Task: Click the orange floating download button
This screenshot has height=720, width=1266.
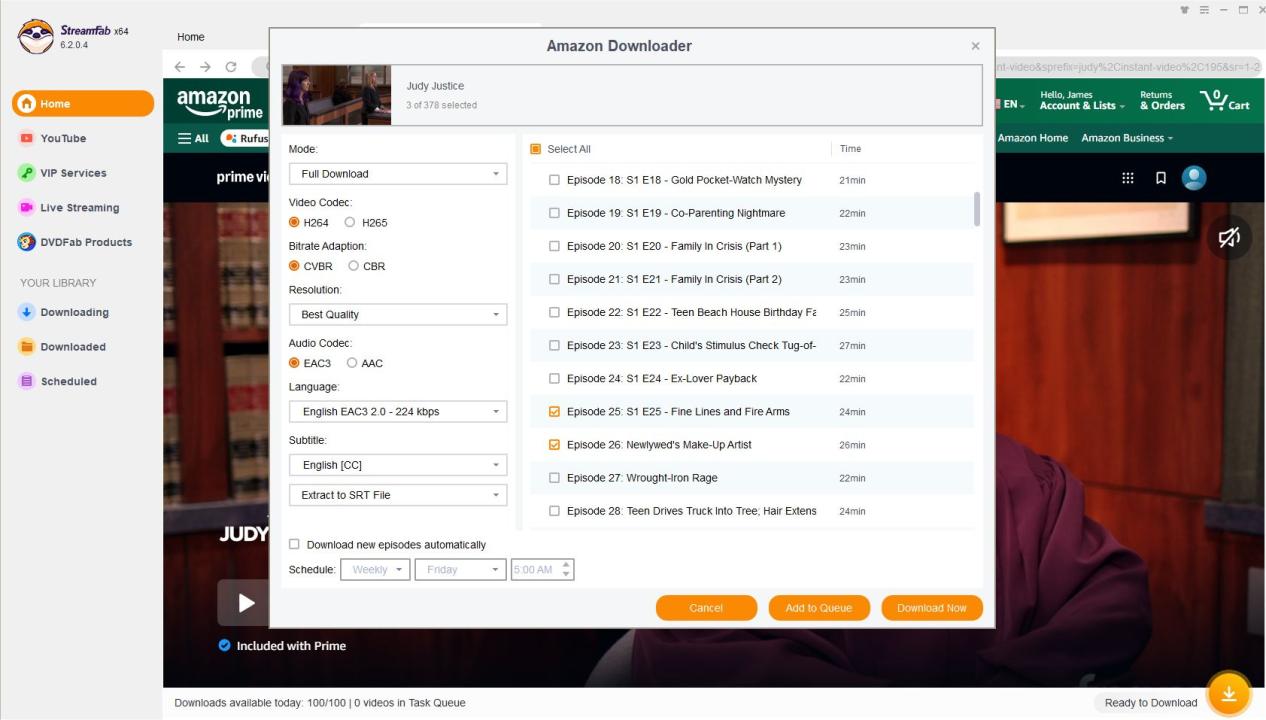Action: (x=1229, y=694)
